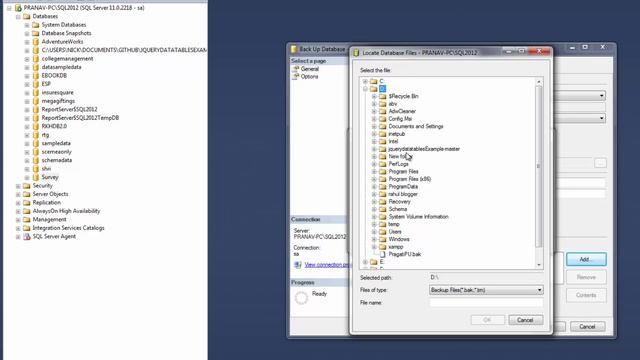Viewport: 640px width, 360px height.
Task: Click the inetpub folder icon
Action: [x=382, y=134]
